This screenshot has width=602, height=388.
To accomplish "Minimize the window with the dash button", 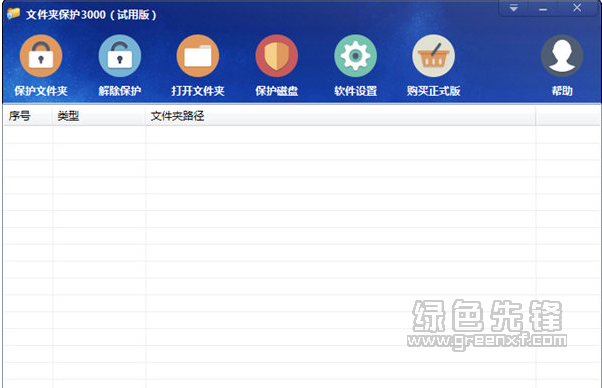I will [542, 8].
